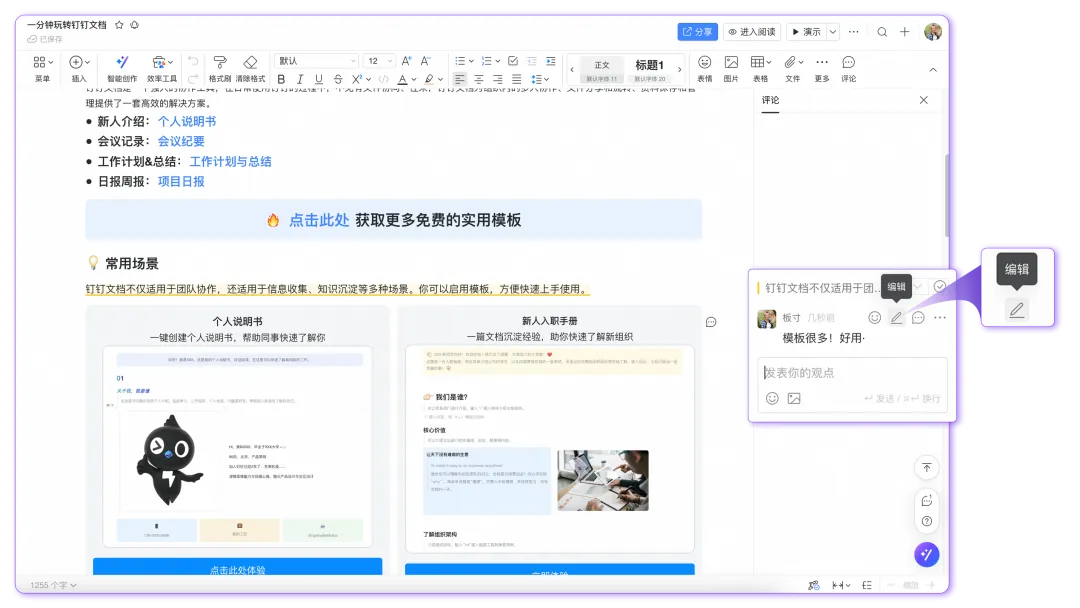The height and width of the screenshot is (608, 1080).
Task: Expand the 演示 presentation options arrow
Action: (833, 32)
